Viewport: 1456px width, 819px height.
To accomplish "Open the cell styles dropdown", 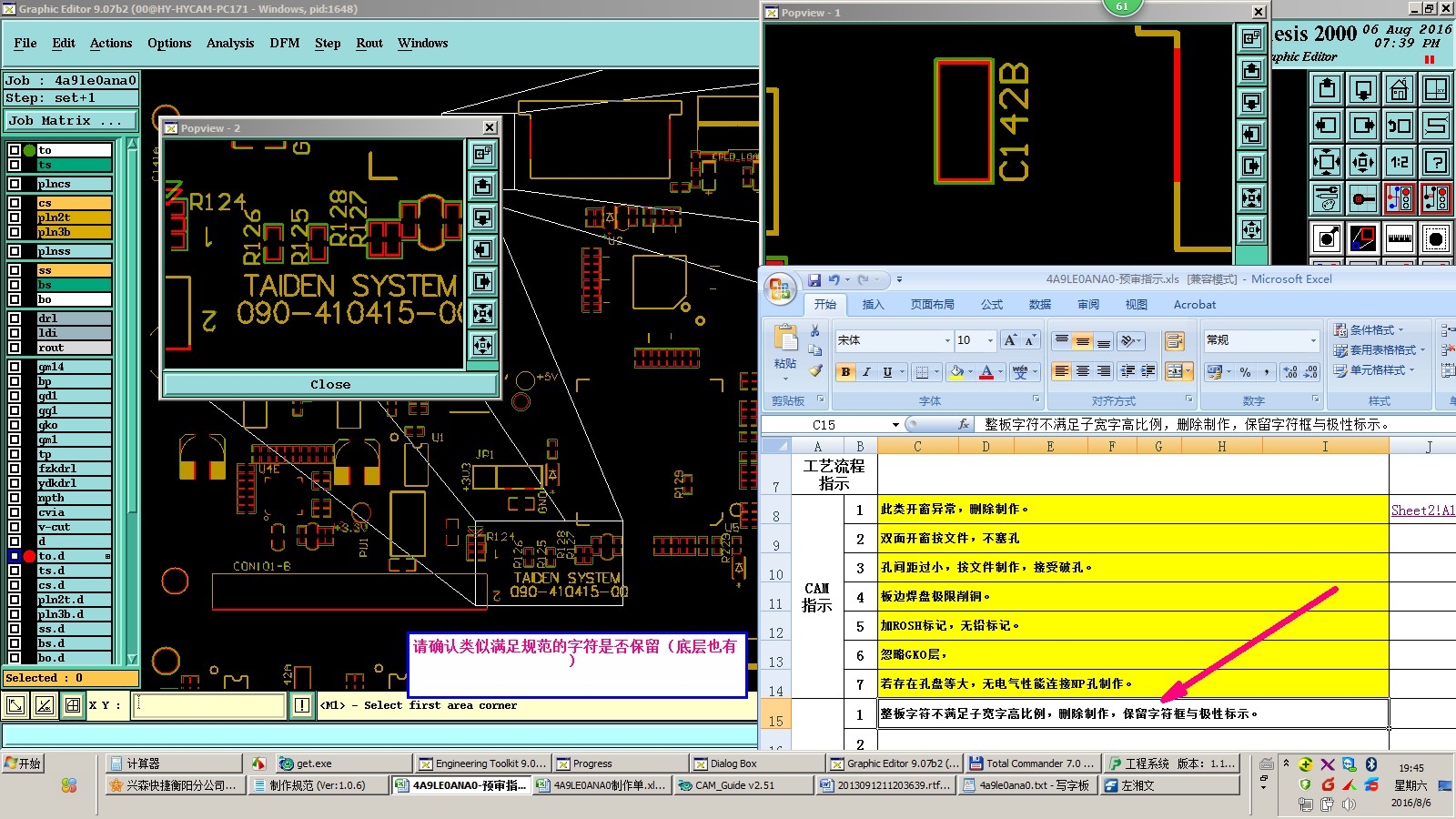I will pos(1375,369).
